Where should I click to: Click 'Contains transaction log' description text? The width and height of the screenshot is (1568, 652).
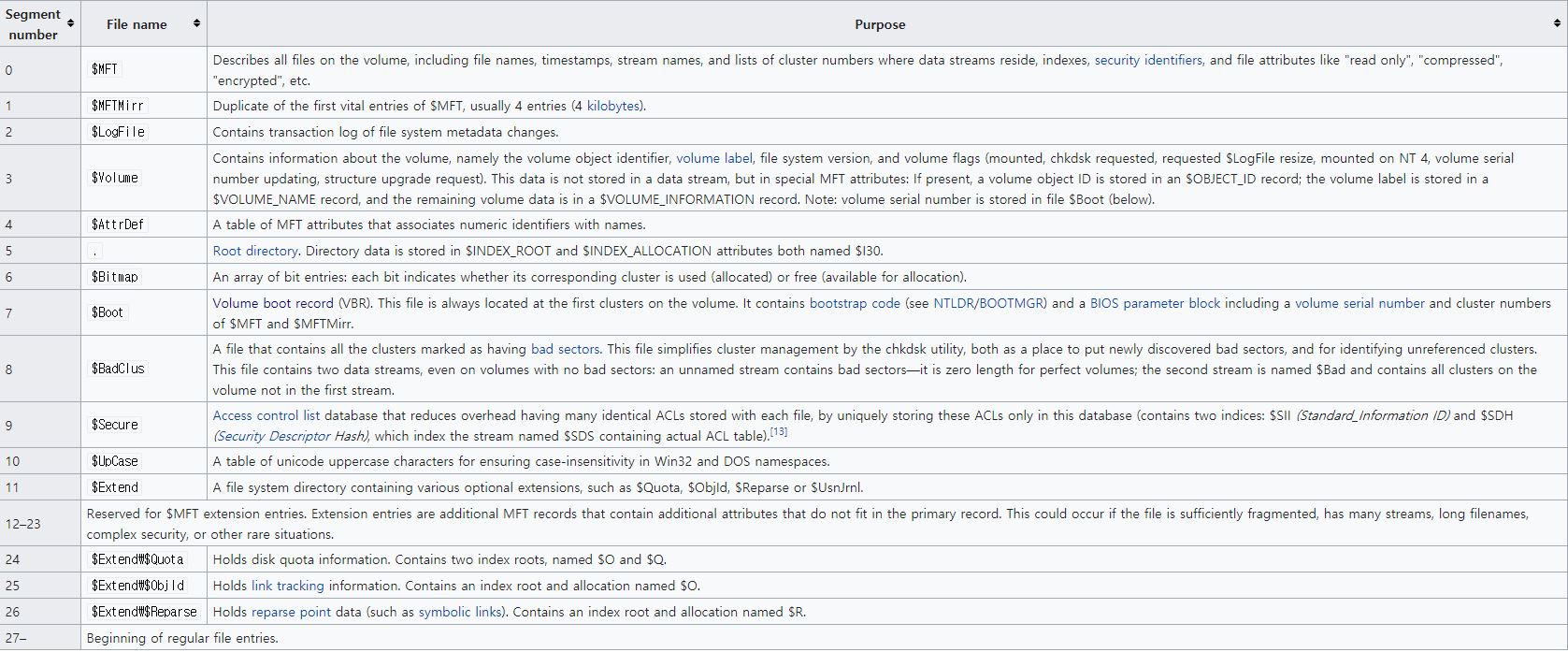(385, 132)
